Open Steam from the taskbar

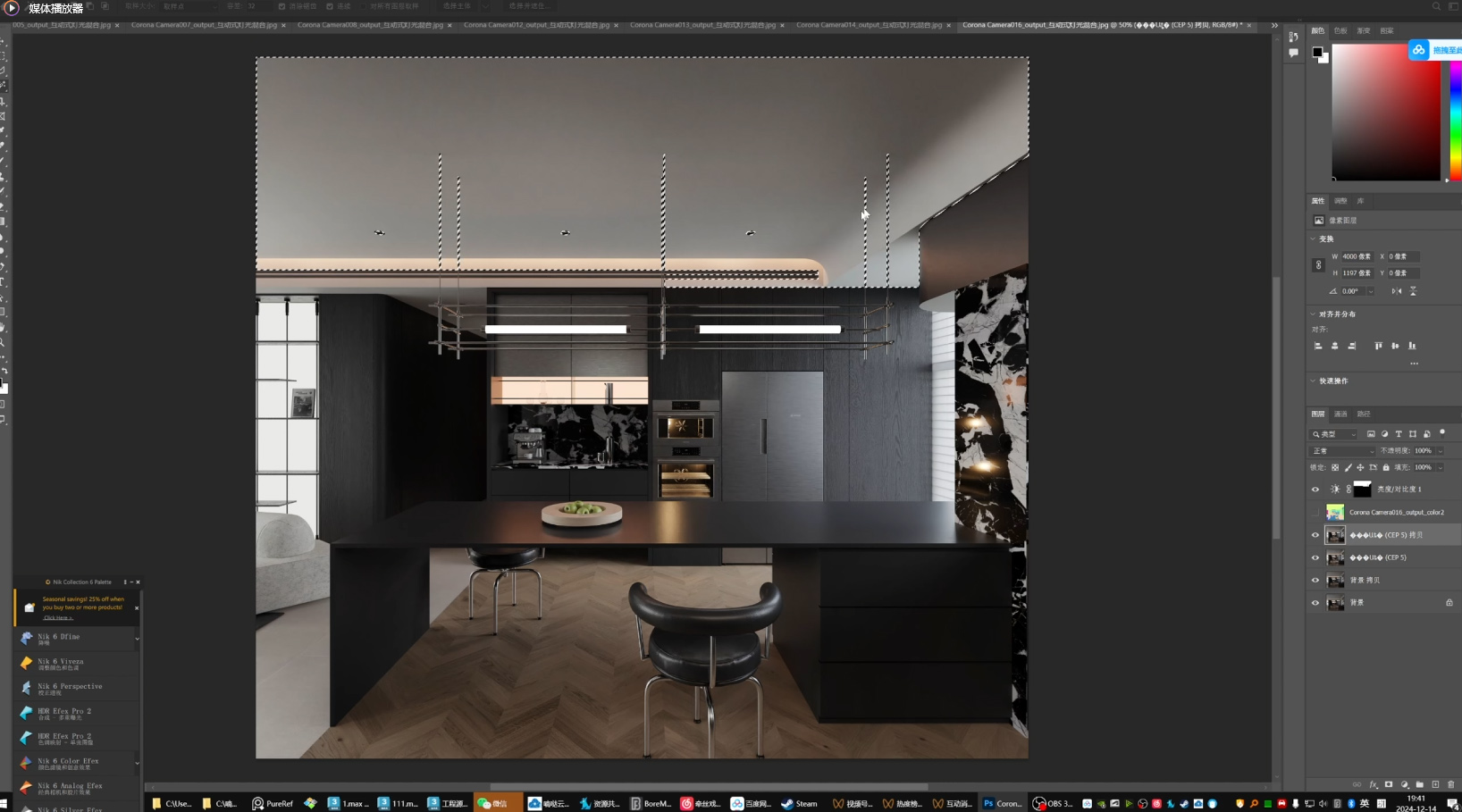click(799, 803)
